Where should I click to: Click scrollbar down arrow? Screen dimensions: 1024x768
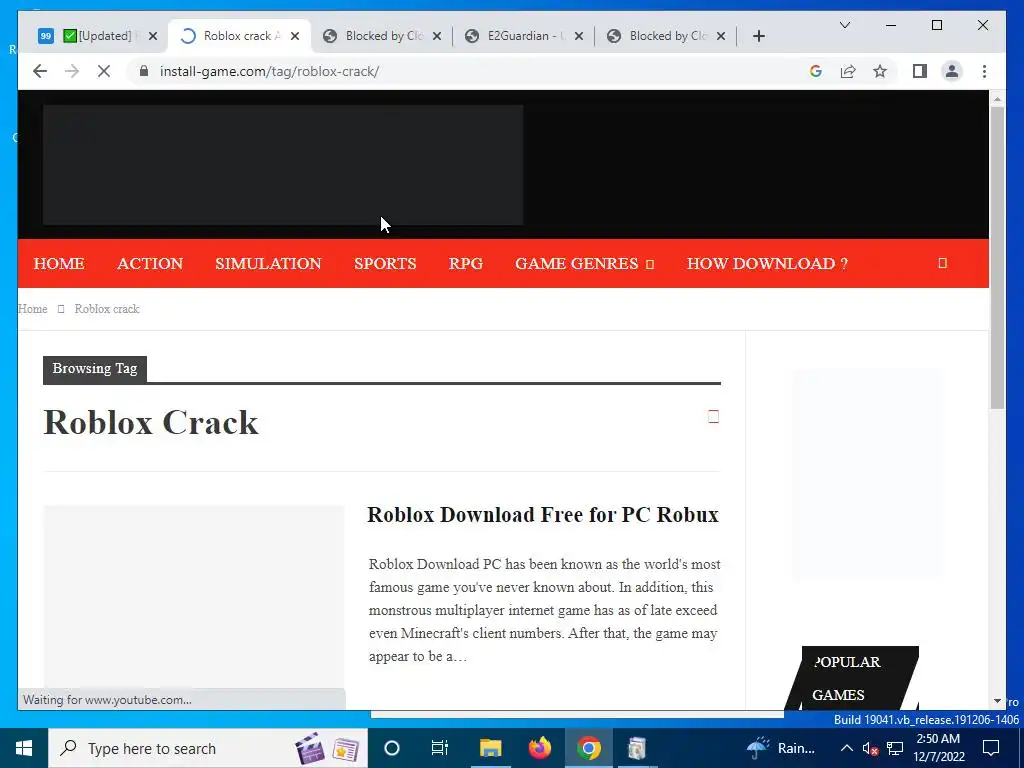[997, 701]
